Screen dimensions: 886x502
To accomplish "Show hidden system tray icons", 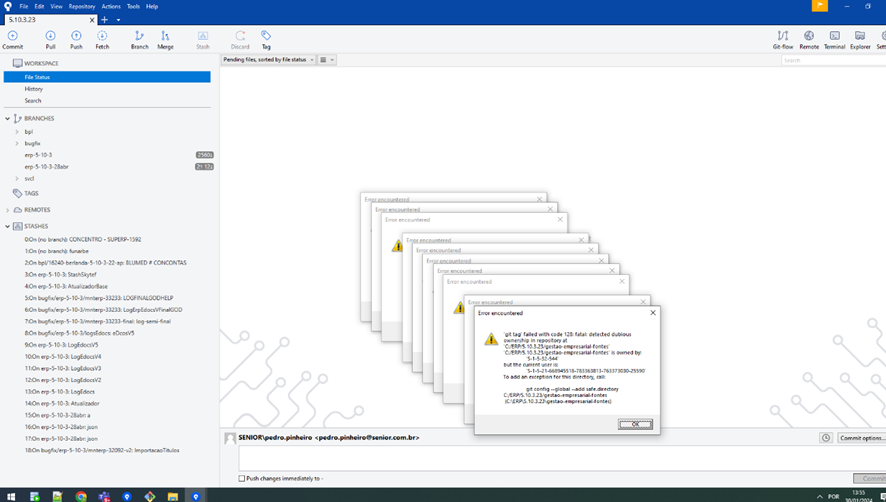I will point(819,496).
